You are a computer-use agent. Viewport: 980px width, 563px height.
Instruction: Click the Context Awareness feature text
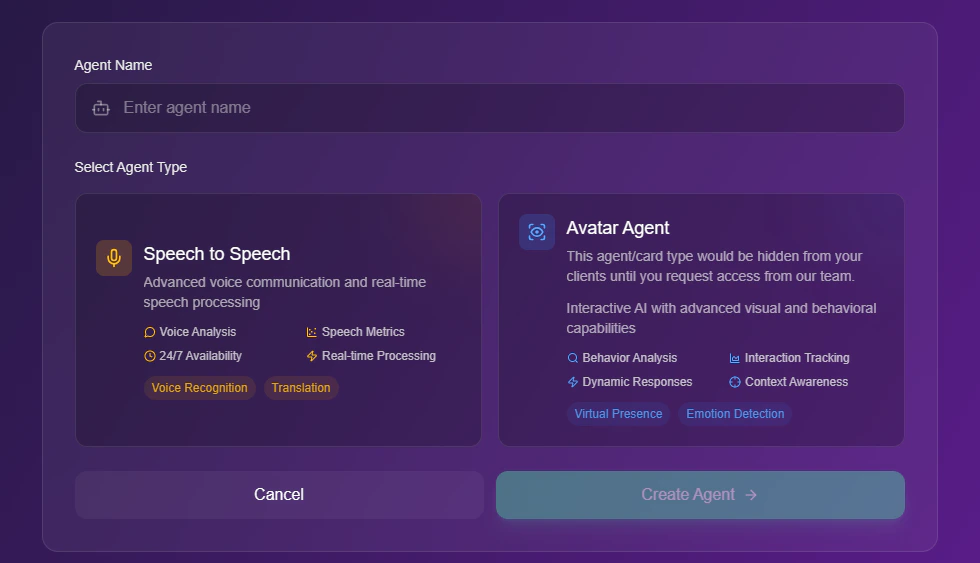(796, 382)
